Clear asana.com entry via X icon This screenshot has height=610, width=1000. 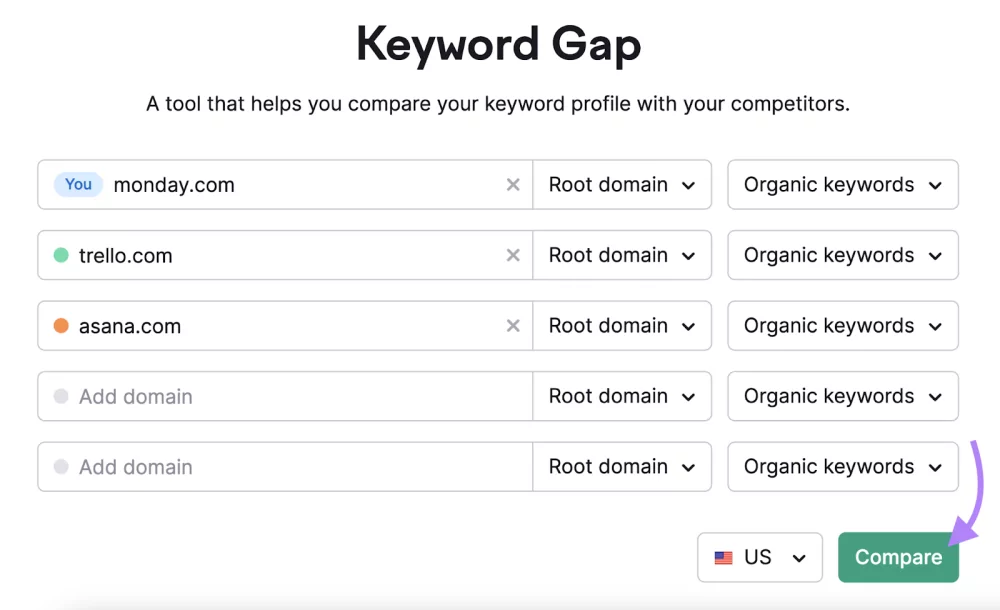[x=513, y=326]
